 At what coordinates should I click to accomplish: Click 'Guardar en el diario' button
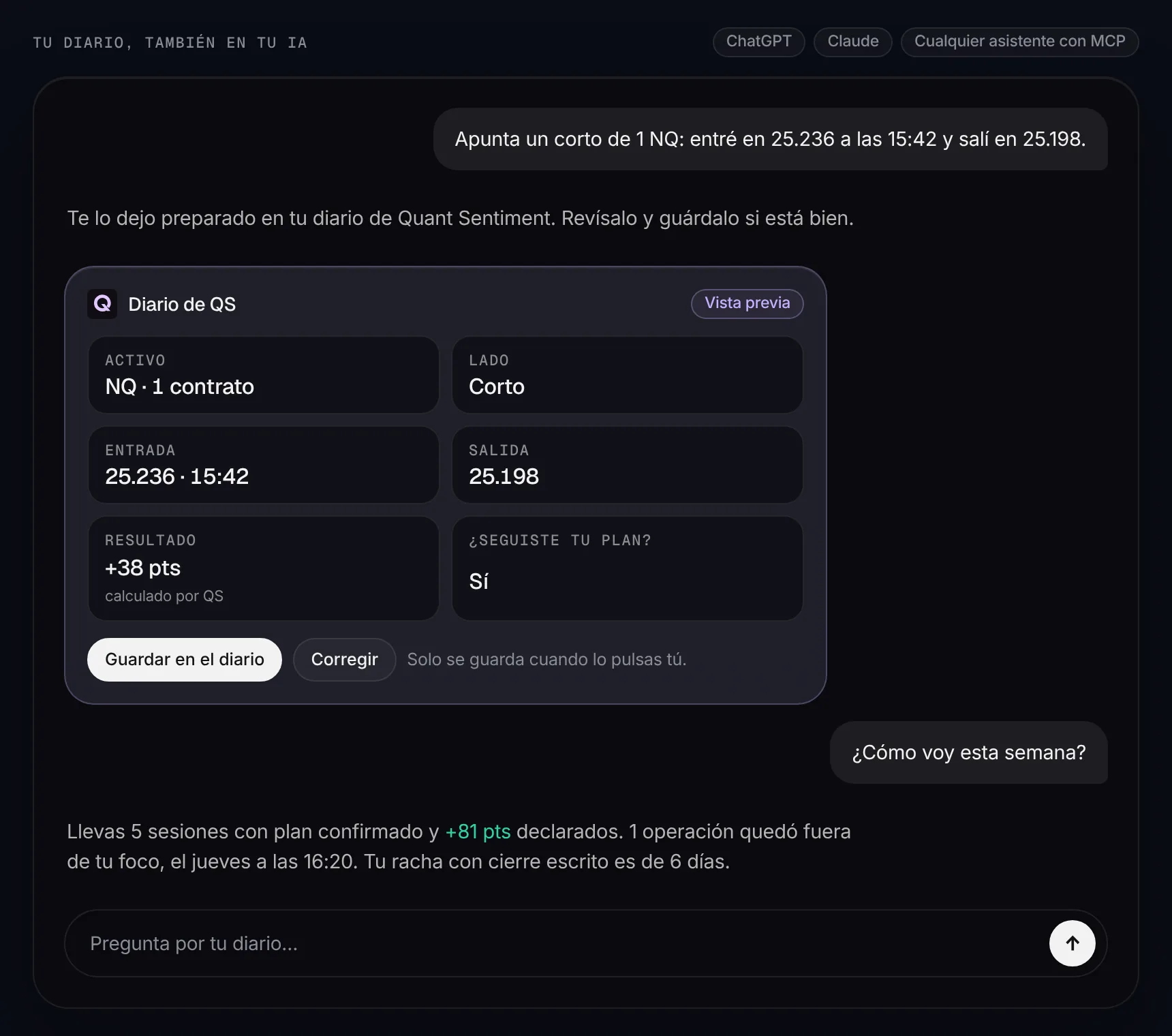tap(185, 659)
